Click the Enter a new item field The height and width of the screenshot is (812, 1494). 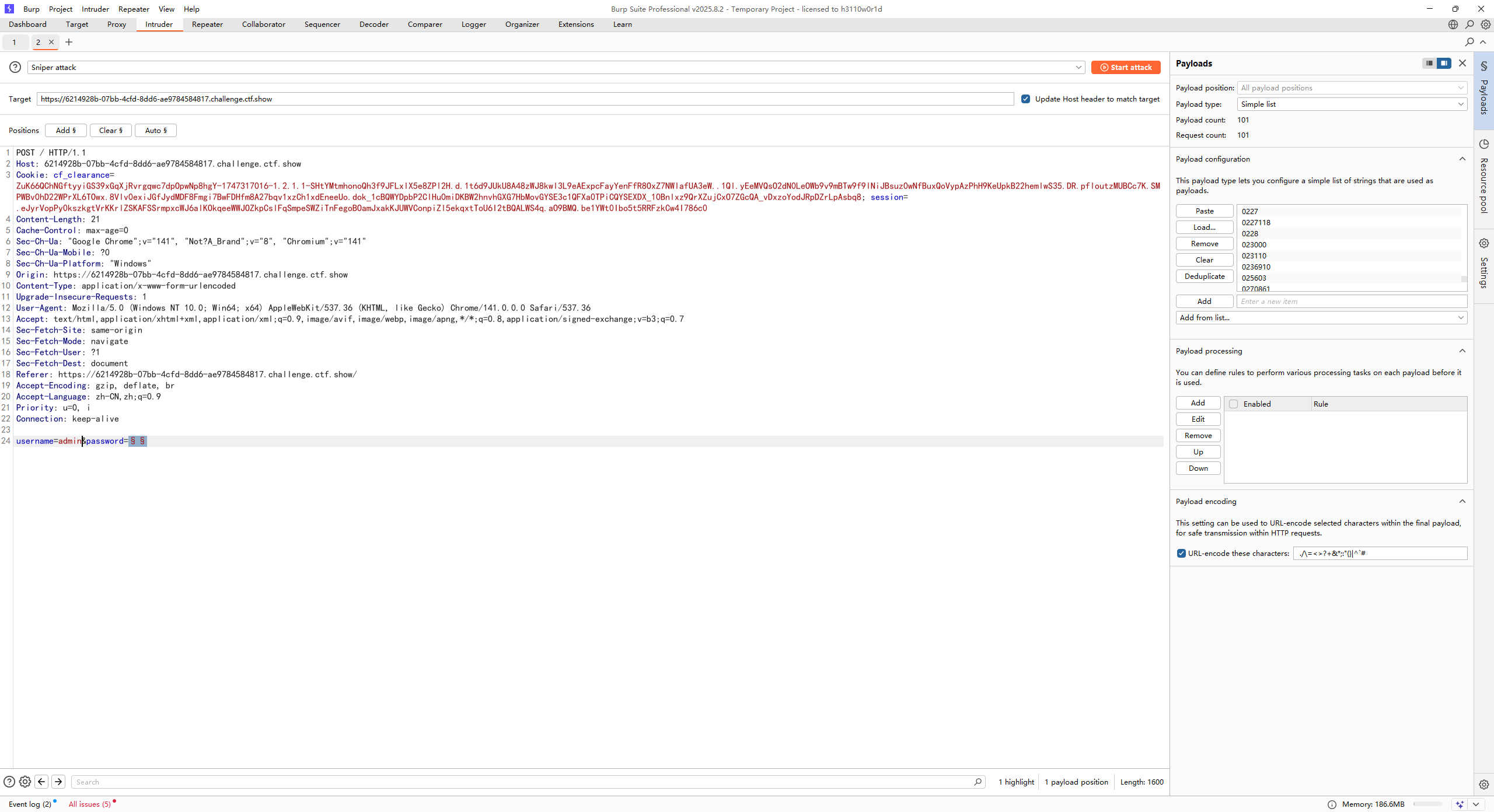tap(1351, 301)
